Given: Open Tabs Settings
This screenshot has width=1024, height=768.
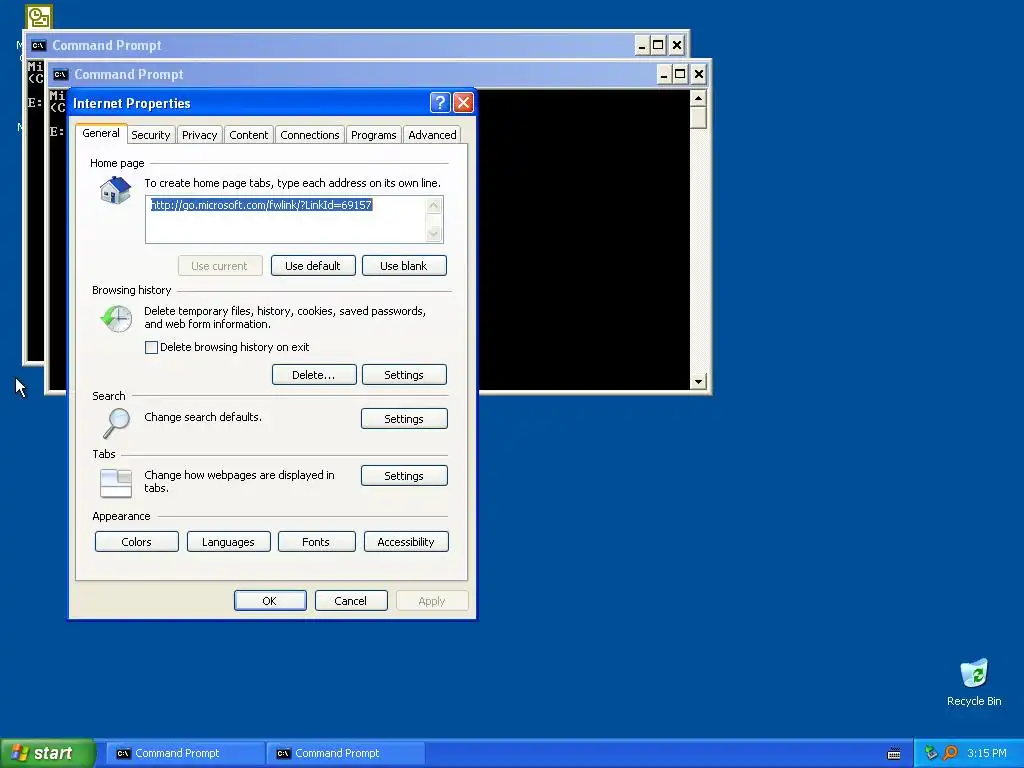Looking at the screenshot, I should tap(404, 476).
